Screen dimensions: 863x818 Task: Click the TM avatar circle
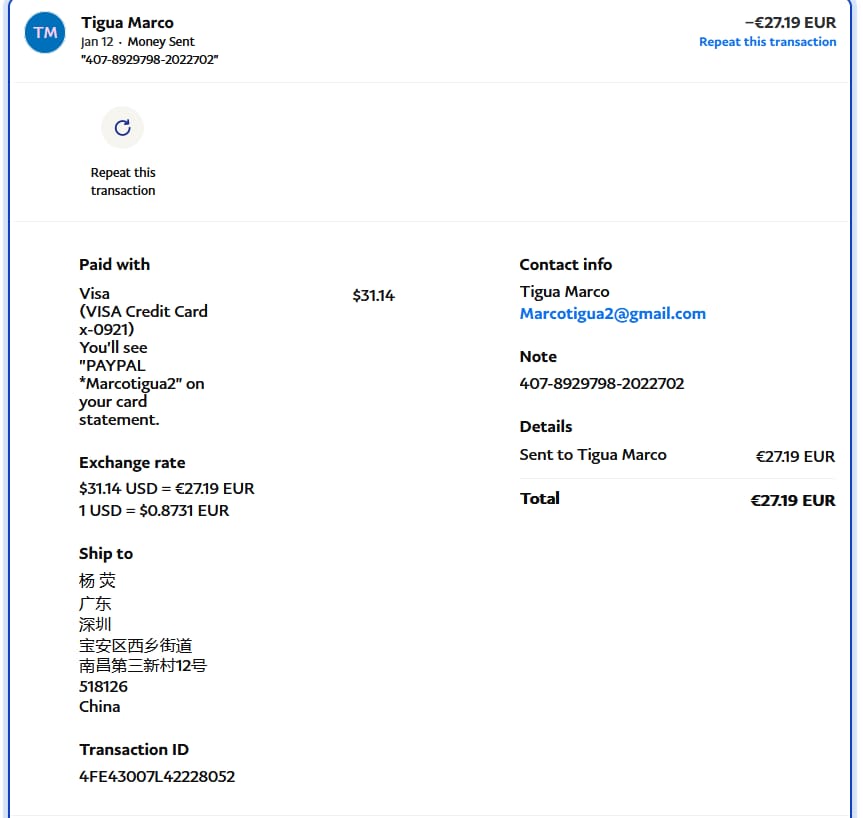[x=45, y=33]
